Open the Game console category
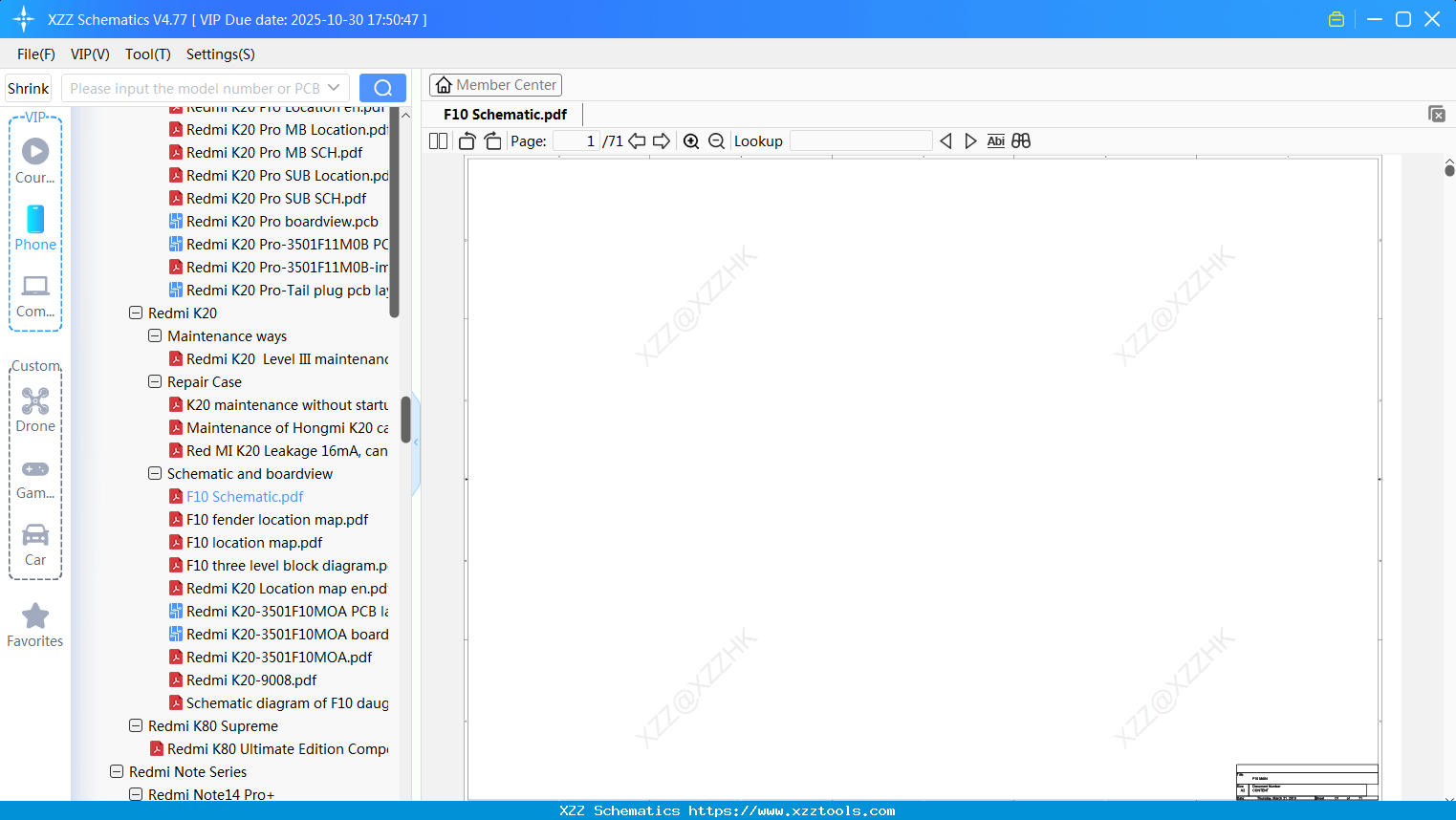 pyautogui.click(x=35, y=478)
